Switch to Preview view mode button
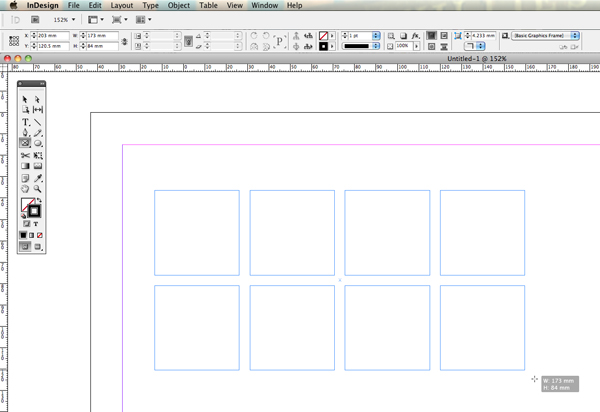600x412 pixels. click(x=38, y=247)
